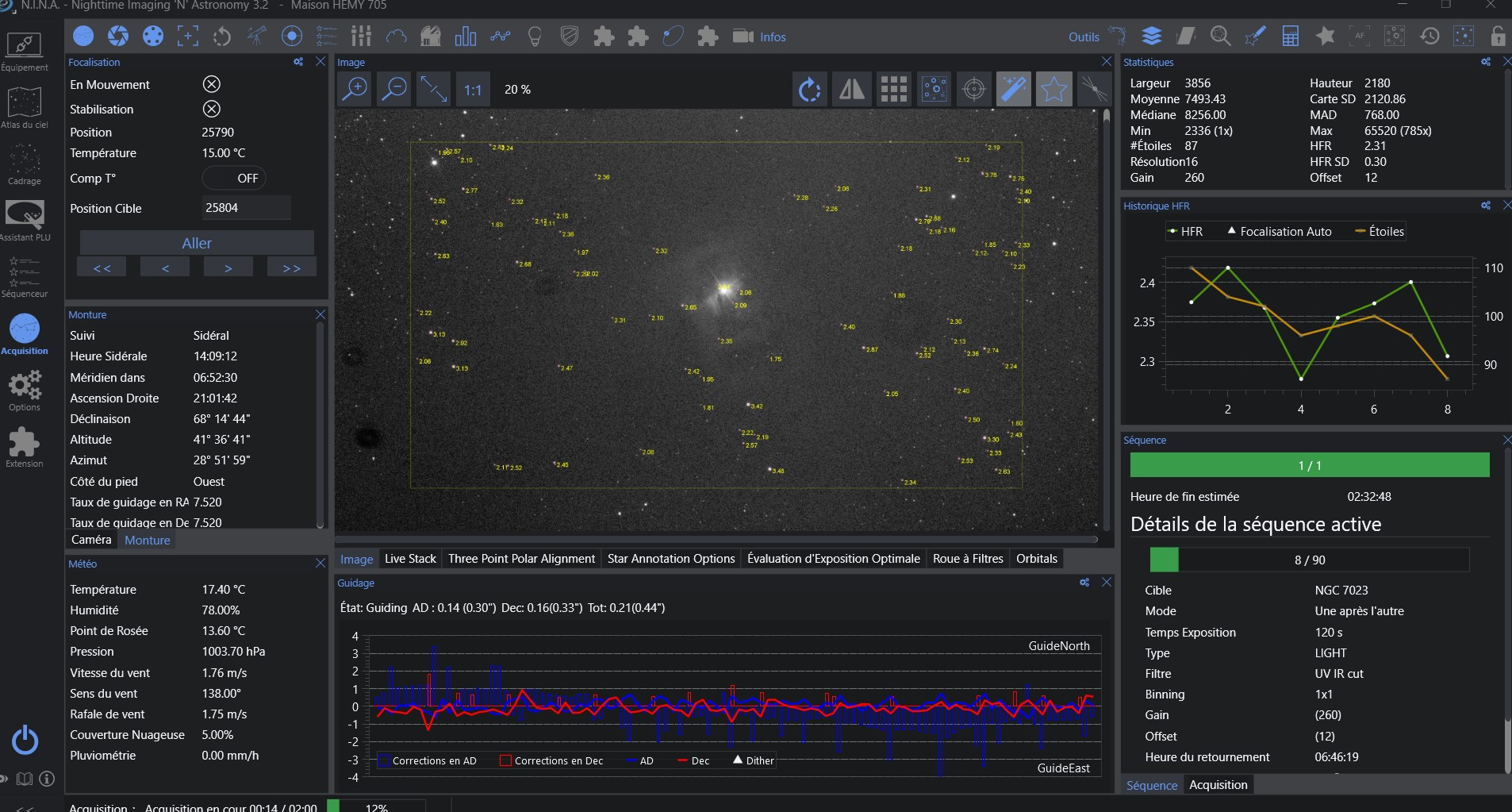The width and height of the screenshot is (1512, 812).
Task: Open the Options gear section
Action: click(25, 391)
